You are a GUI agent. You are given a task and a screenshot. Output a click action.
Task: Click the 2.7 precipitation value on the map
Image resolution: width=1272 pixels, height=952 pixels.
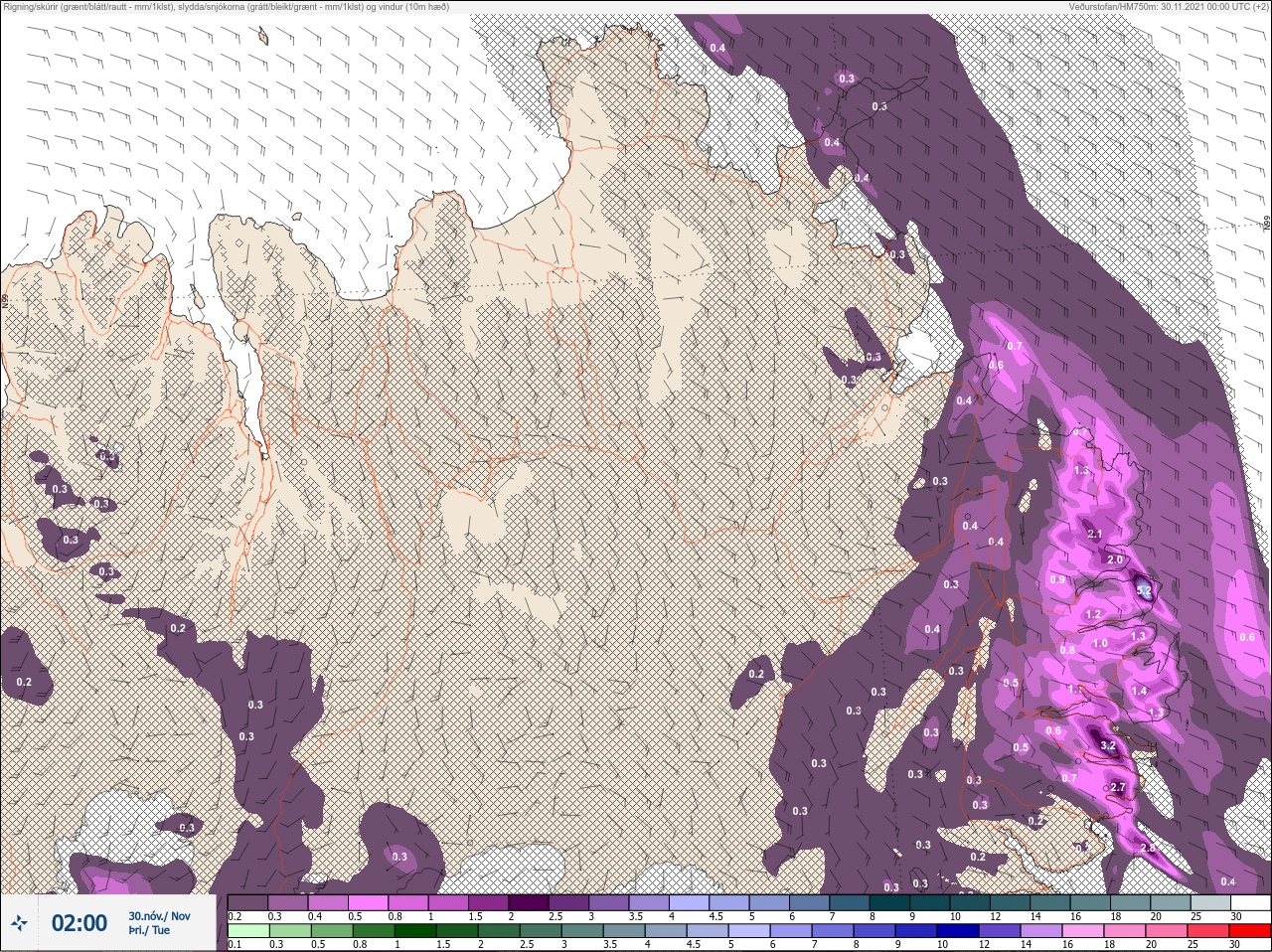(1117, 787)
